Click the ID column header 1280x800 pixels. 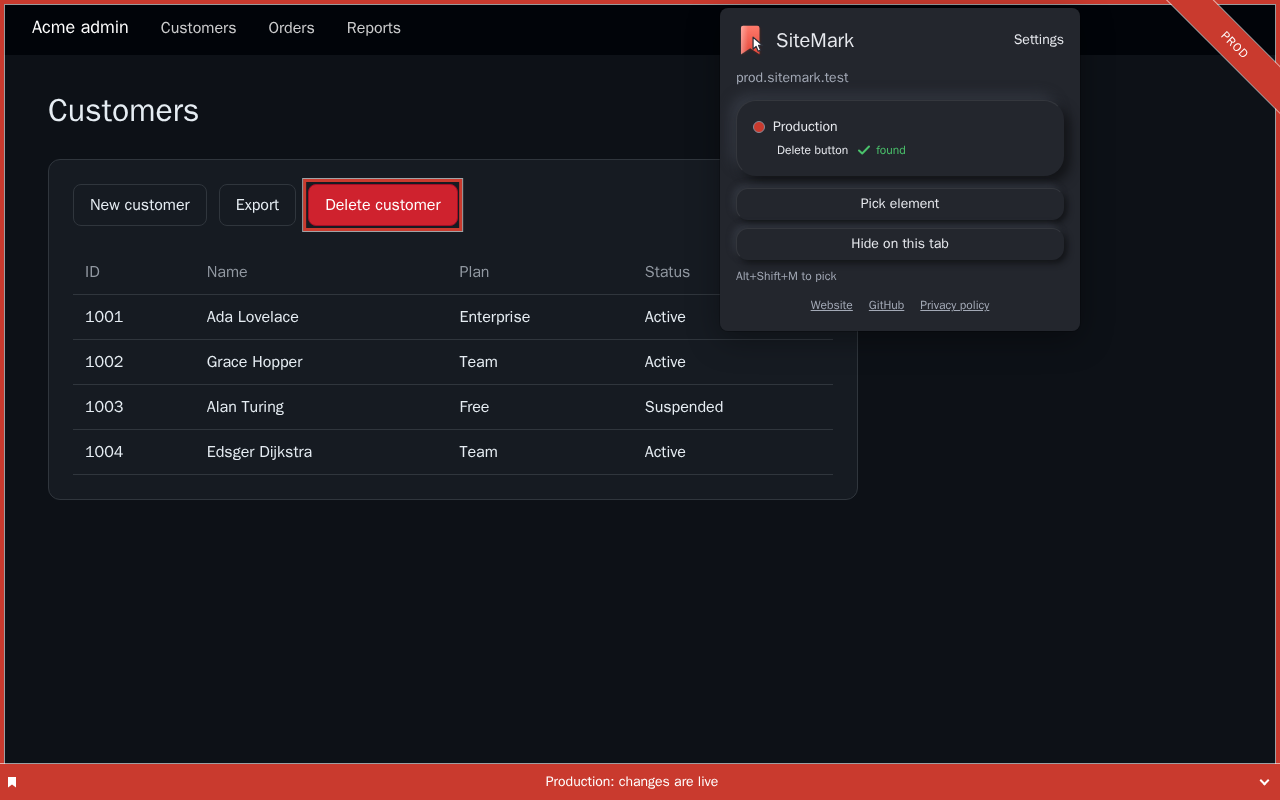[92, 272]
